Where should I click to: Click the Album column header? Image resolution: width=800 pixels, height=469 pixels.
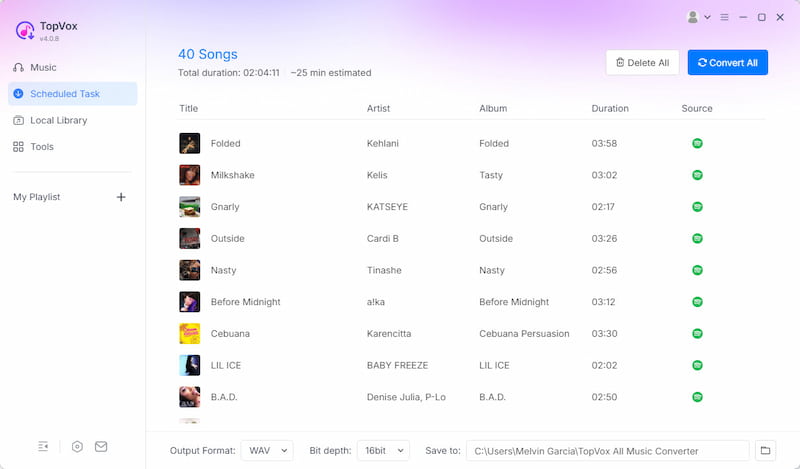click(493, 108)
